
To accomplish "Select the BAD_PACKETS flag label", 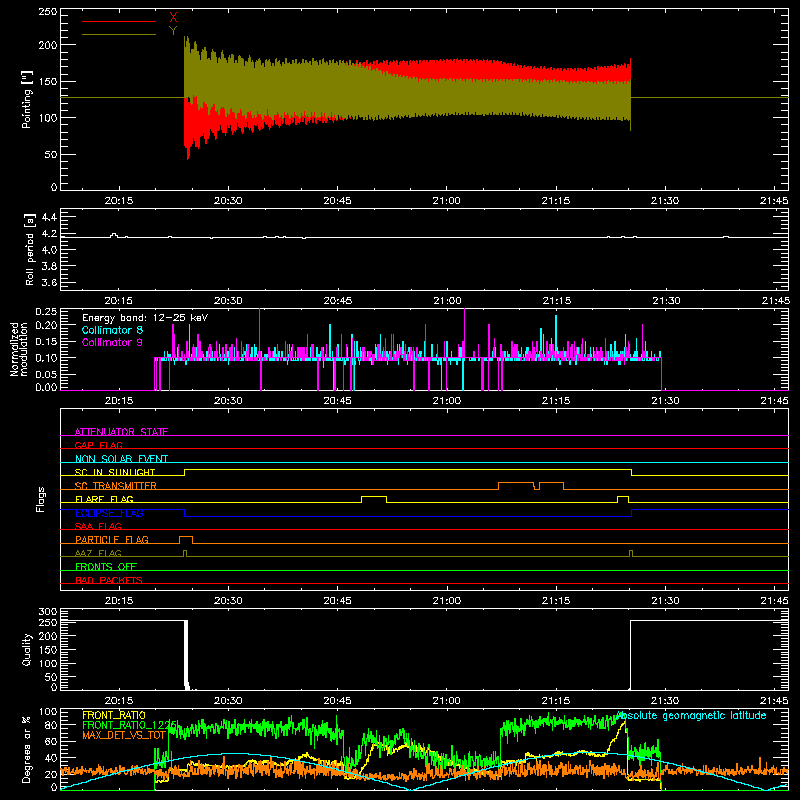I will 109,580.
